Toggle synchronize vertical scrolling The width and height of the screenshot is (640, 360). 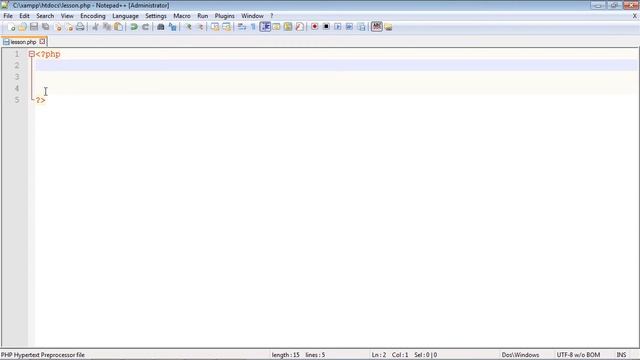coord(215,27)
